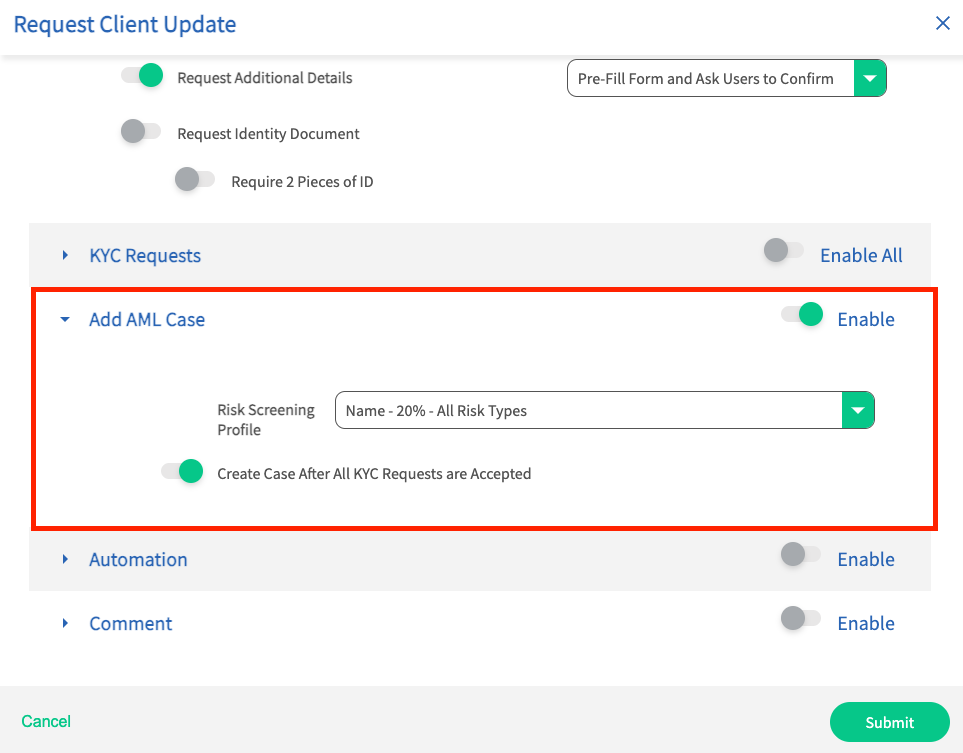Image resolution: width=963 pixels, height=753 pixels.
Task: Click Enable label in Automation row
Action: 866,560
